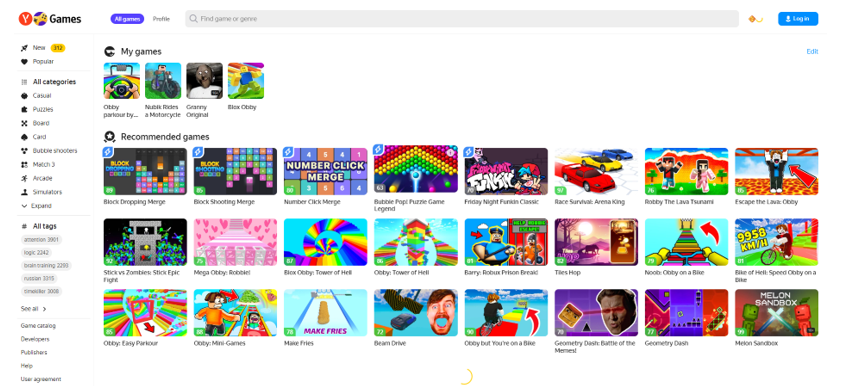Open the Game catalog link
The height and width of the screenshot is (386, 857).
38,326
